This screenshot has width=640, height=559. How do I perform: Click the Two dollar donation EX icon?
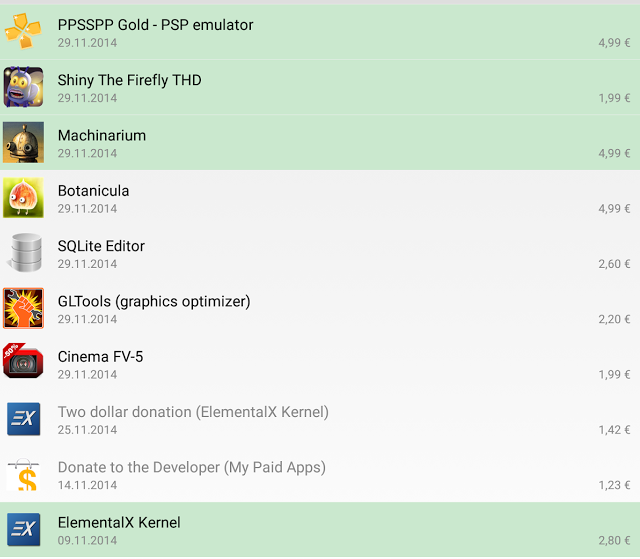click(x=23, y=419)
